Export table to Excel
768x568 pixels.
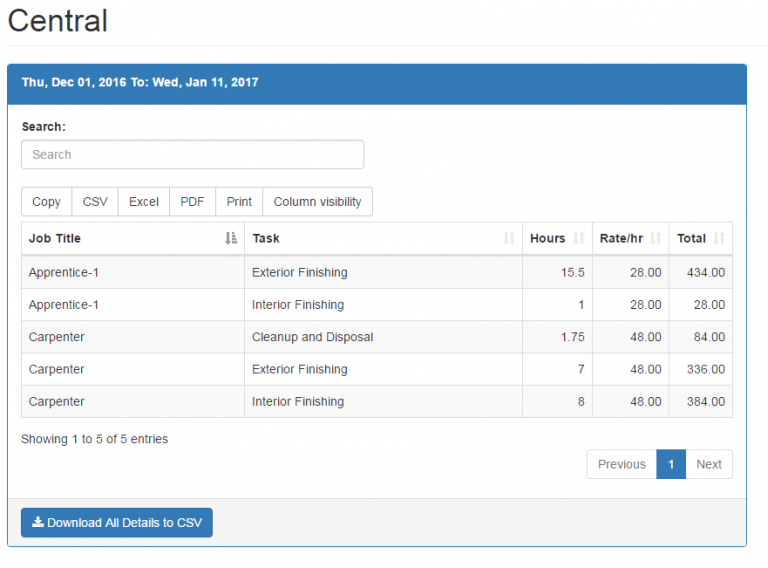tap(144, 202)
